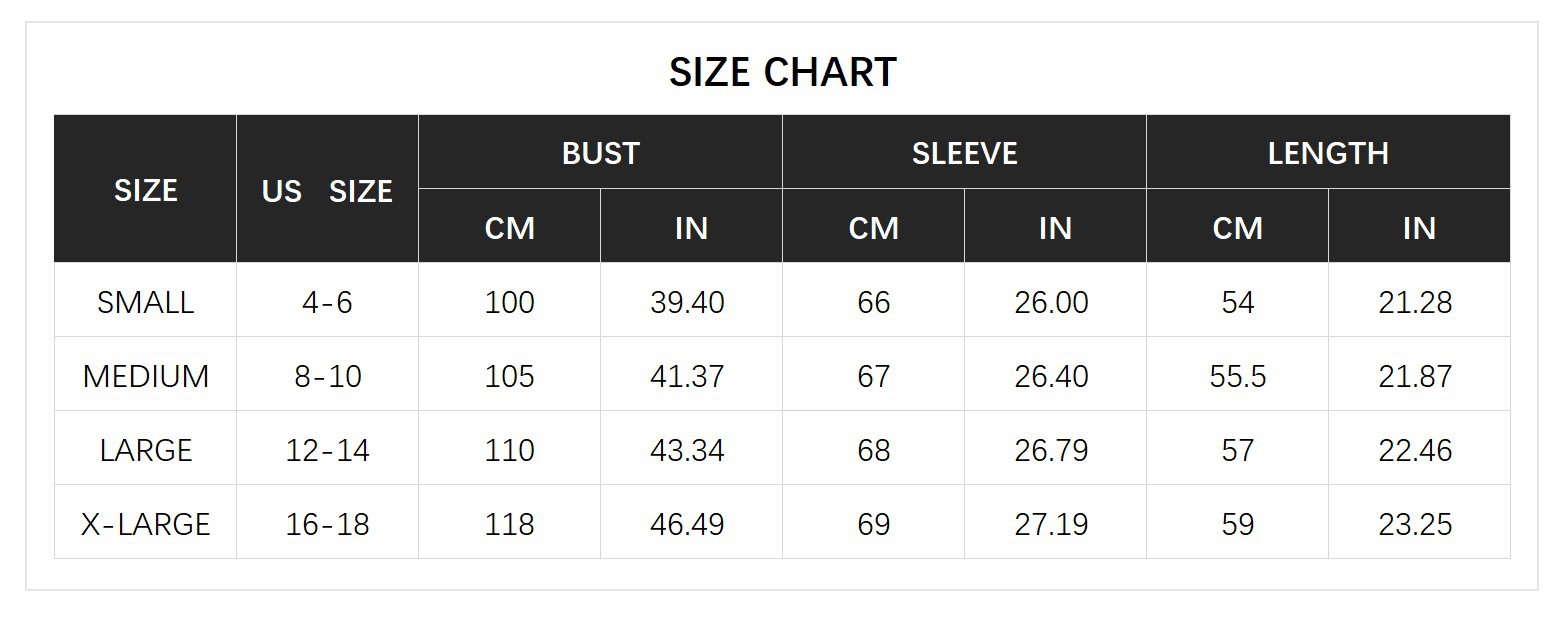Select the MEDIUM size row label
Screen dimensions: 1568x626
[145, 376]
